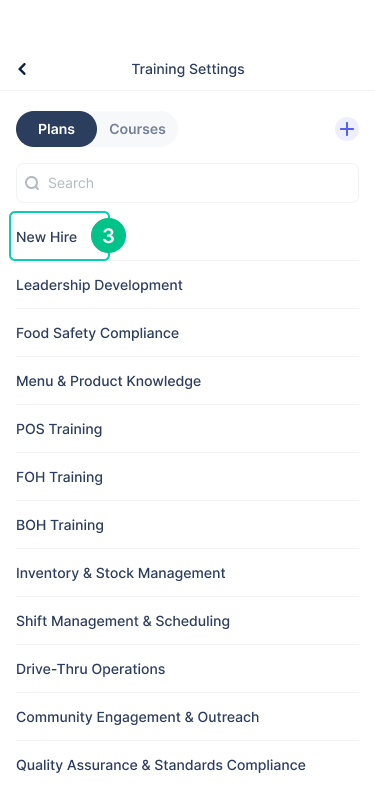
Task: Open Inventory & Stock Management plan
Action: pyautogui.click(x=188, y=573)
